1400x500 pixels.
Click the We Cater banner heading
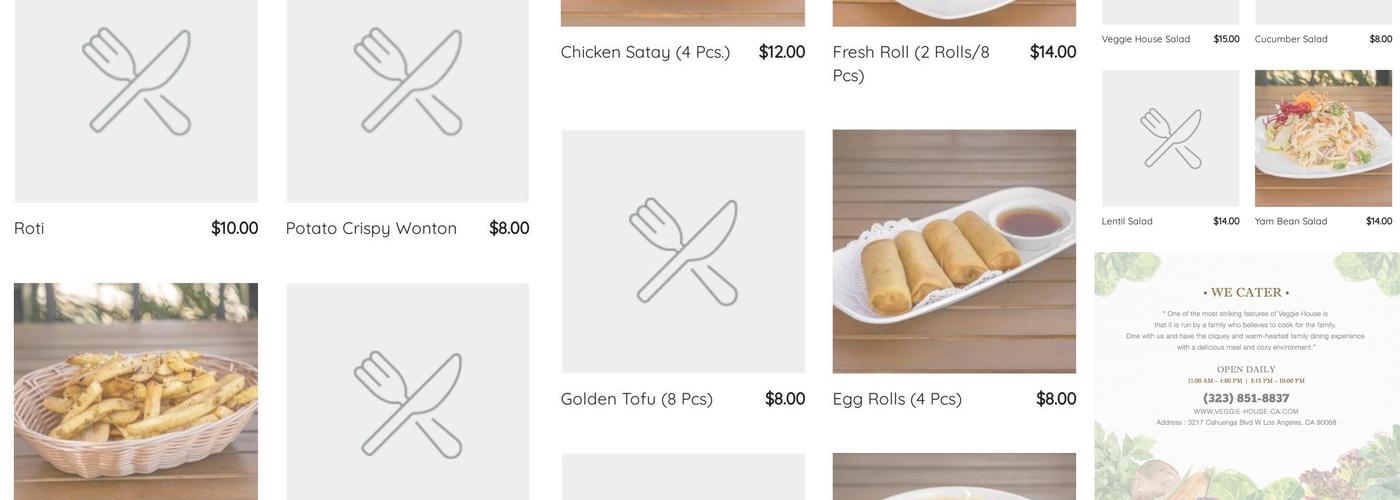click(x=1246, y=293)
